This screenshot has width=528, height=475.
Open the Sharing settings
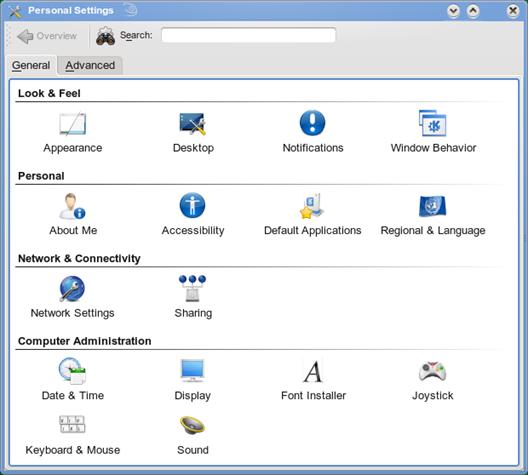(193, 289)
